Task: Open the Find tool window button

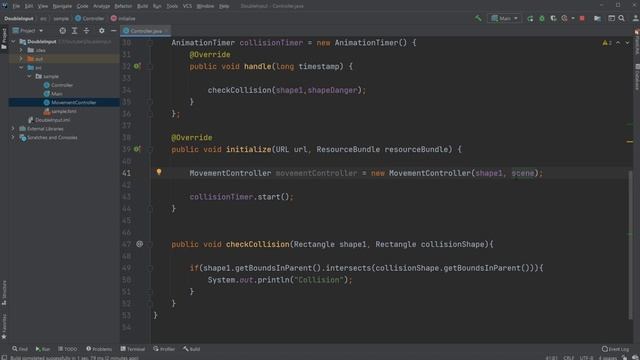Action: 20,349
